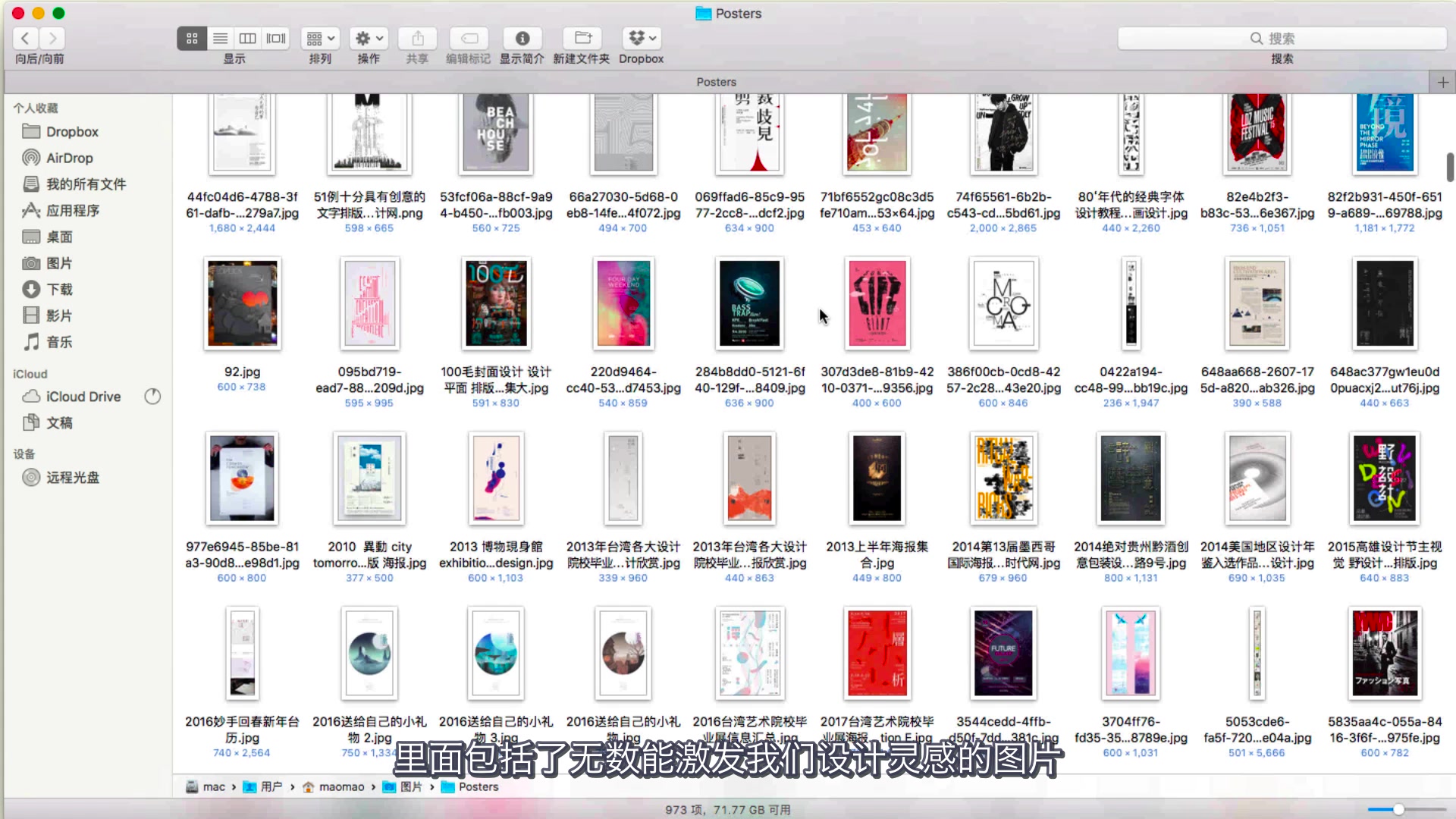Click the iCloud Drive sync progress icon
1456x819 pixels.
point(152,397)
